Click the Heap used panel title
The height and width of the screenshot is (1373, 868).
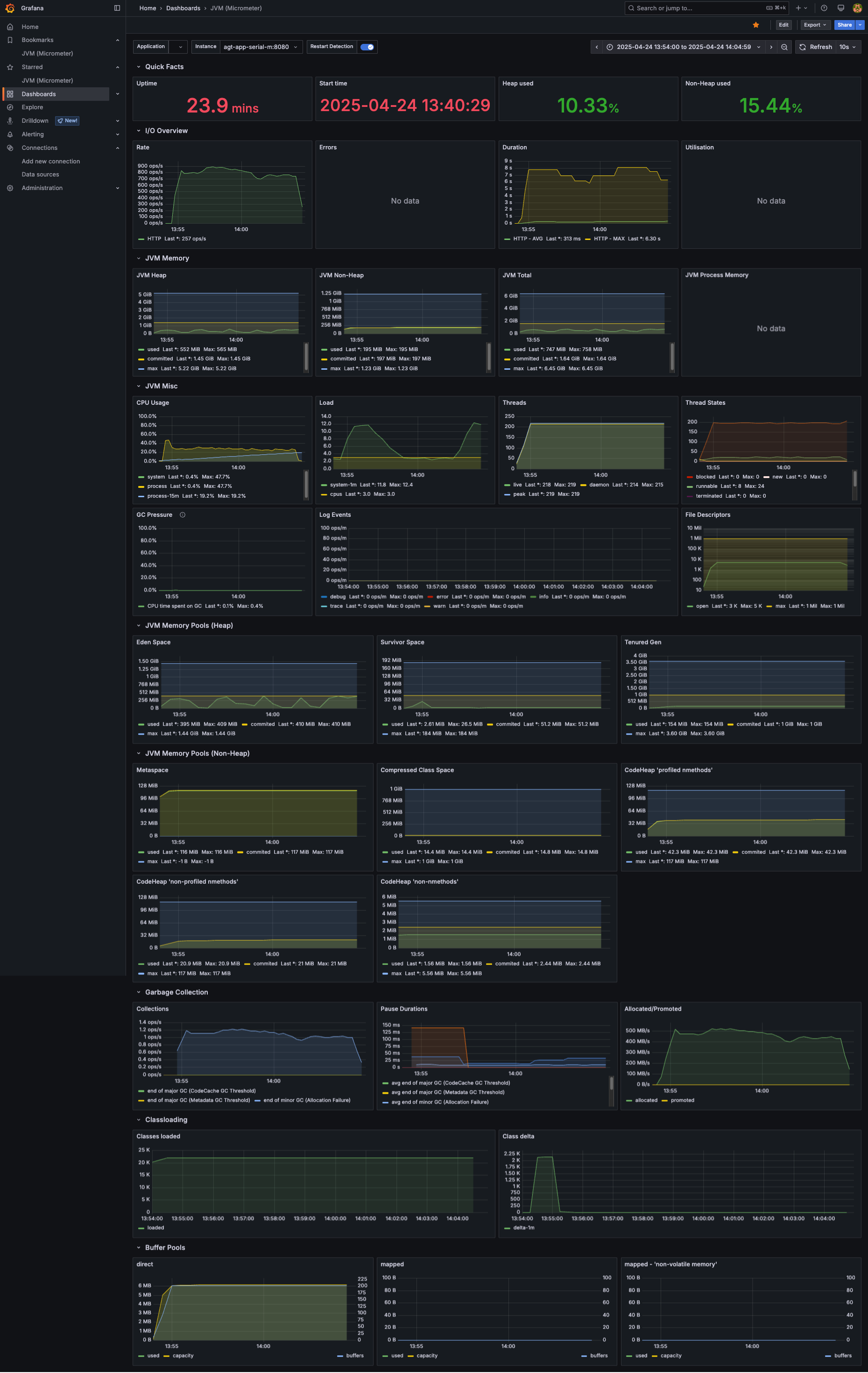click(518, 83)
